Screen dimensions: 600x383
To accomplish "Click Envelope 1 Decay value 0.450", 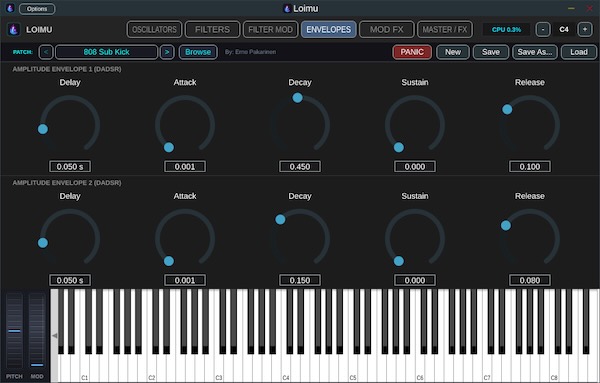I will 300,166.
